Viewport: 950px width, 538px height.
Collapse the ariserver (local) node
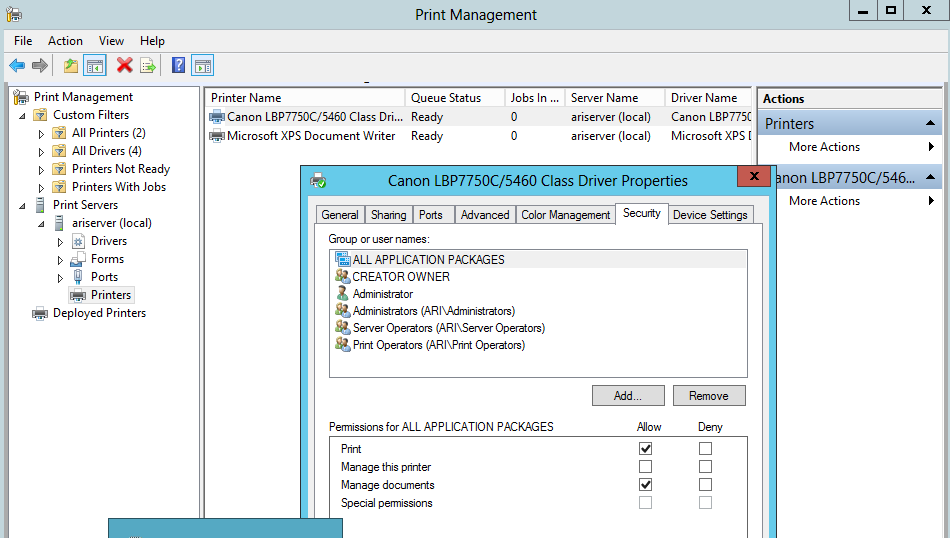[x=41, y=224]
